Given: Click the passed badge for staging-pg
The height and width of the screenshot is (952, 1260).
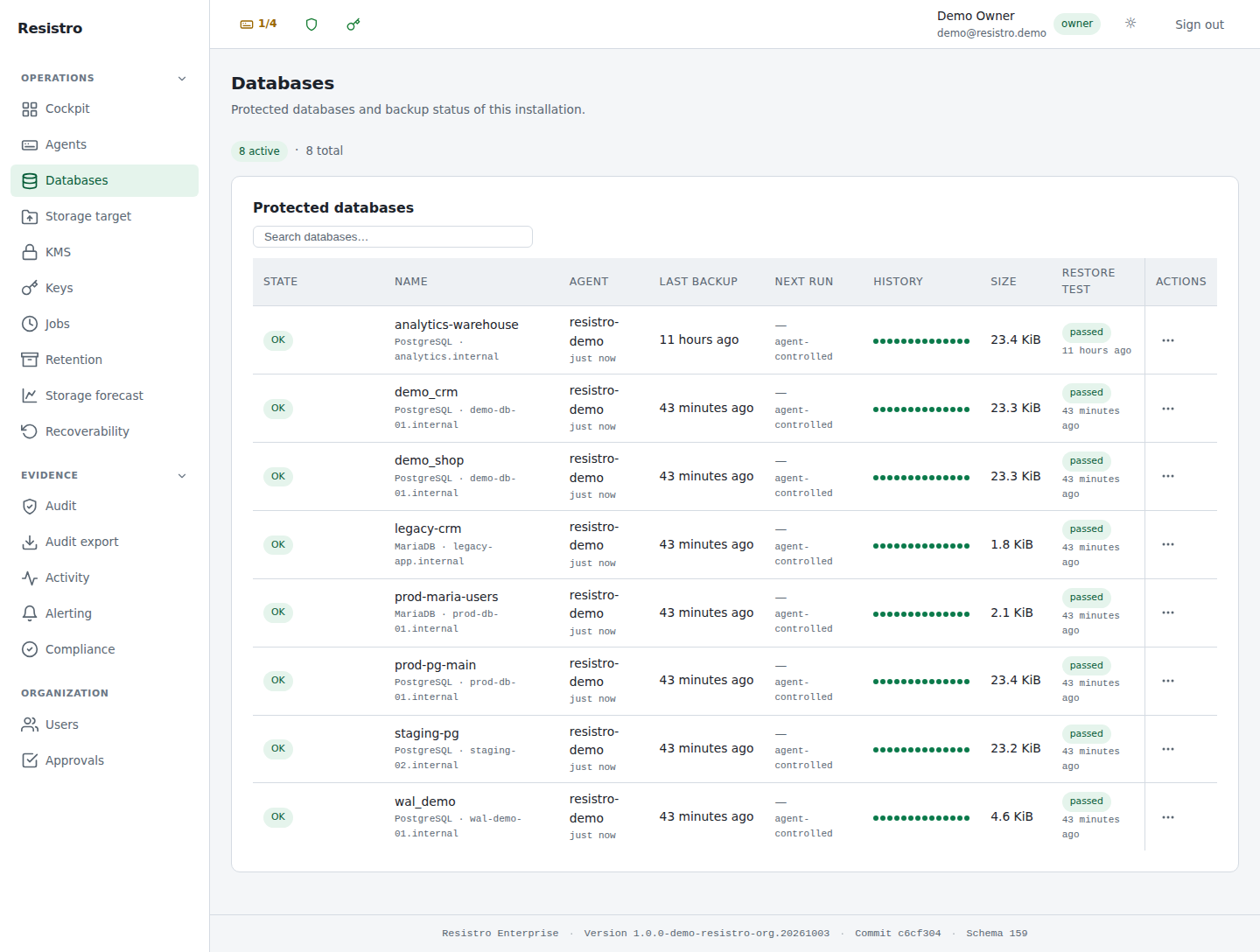Looking at the screenshot, I should pos(1086,734).
